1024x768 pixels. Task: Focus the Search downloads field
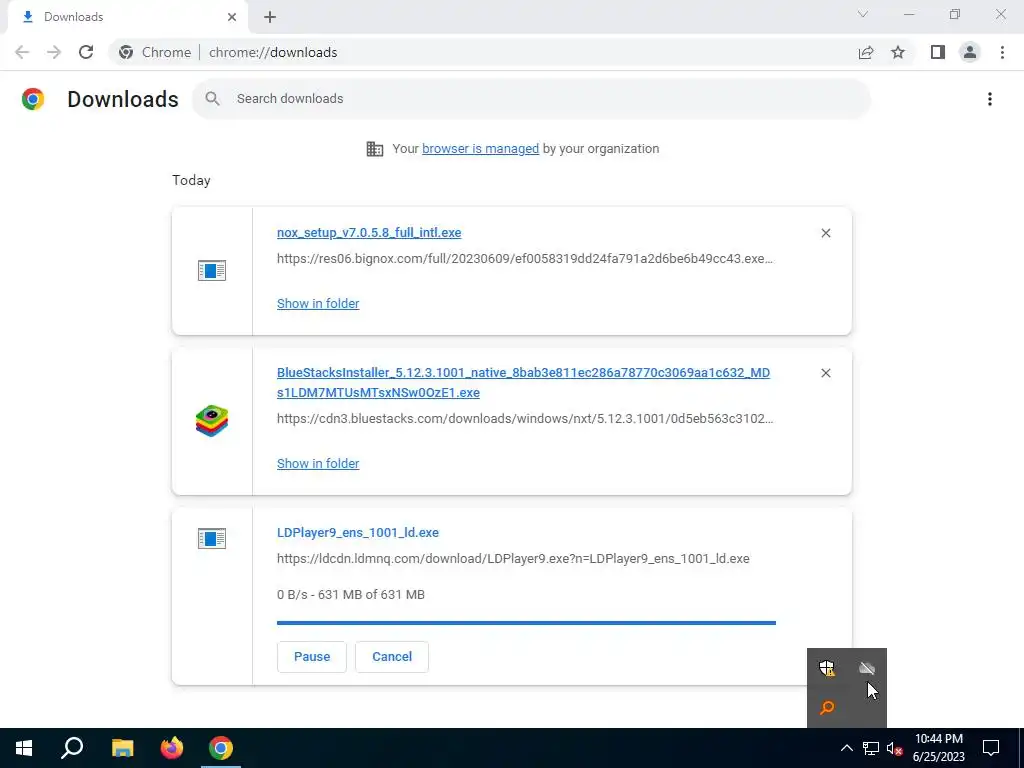(532, 99)
